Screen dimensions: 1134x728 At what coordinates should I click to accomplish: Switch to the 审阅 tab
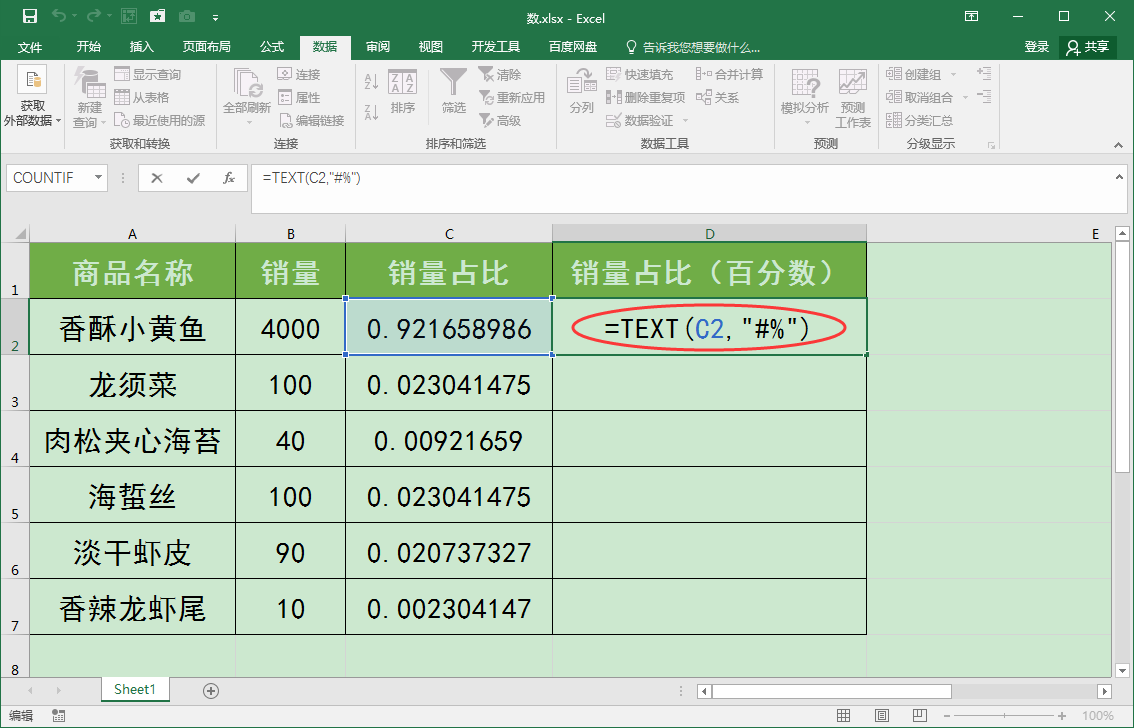378,47
